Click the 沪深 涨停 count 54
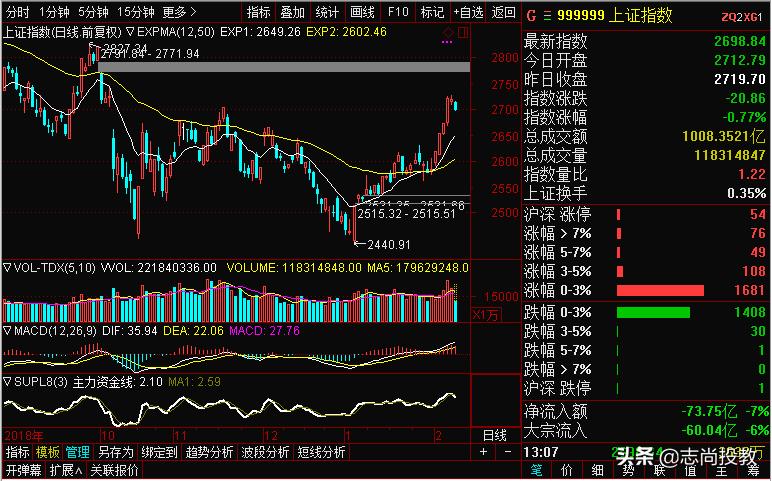The height and width of the screenshot is (481, 772). [758, 214]
